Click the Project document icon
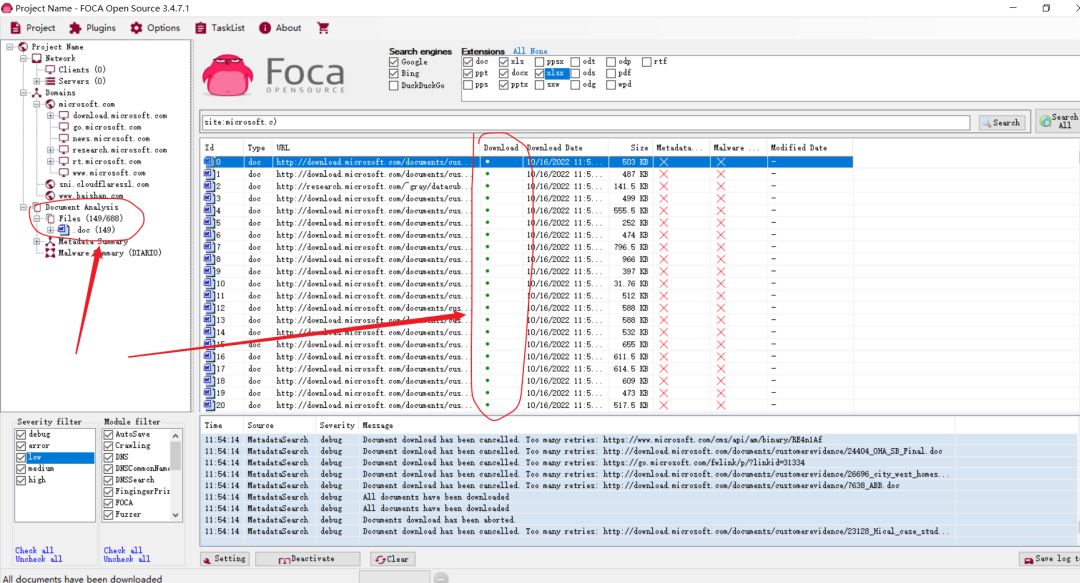1080x583 pixels. [x=15, y=28]
